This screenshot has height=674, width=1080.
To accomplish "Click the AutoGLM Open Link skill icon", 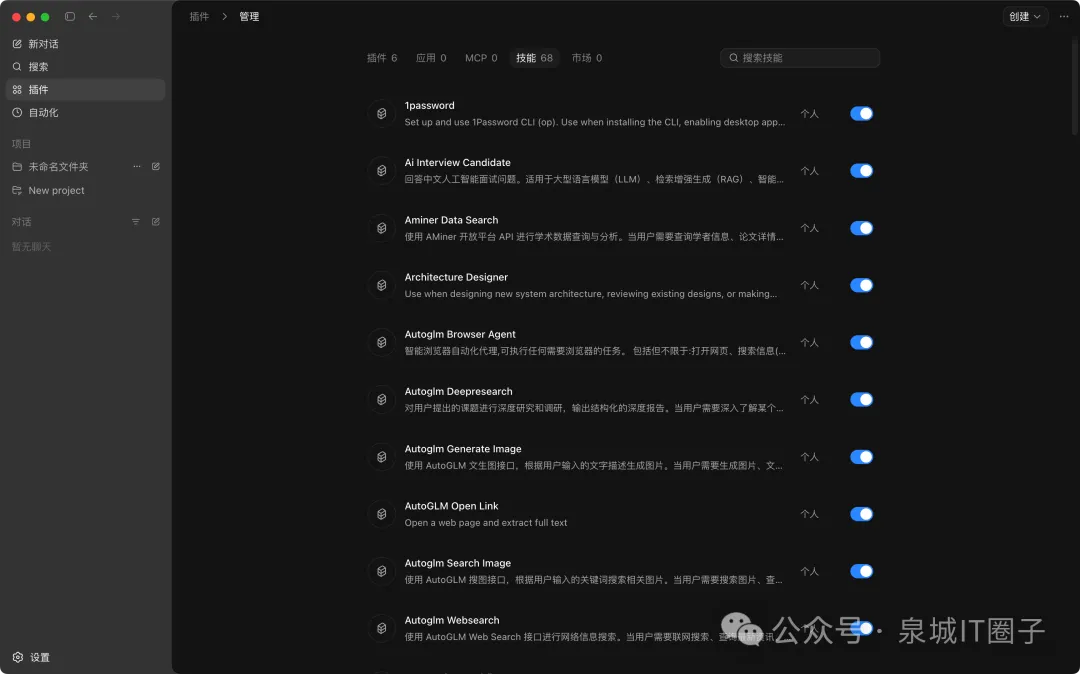I will point(382,514).
